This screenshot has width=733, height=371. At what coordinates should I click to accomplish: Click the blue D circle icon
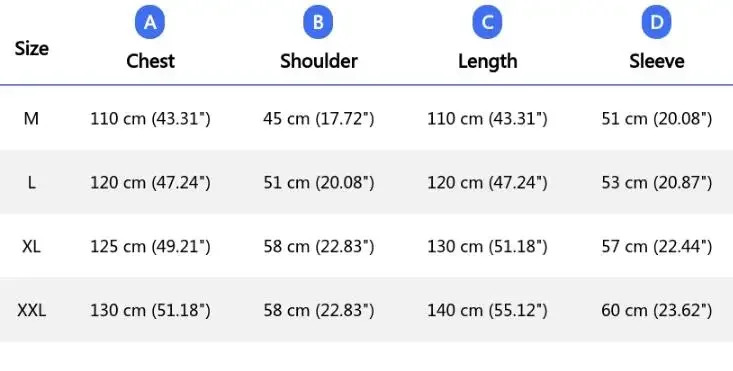coord(656,22)
